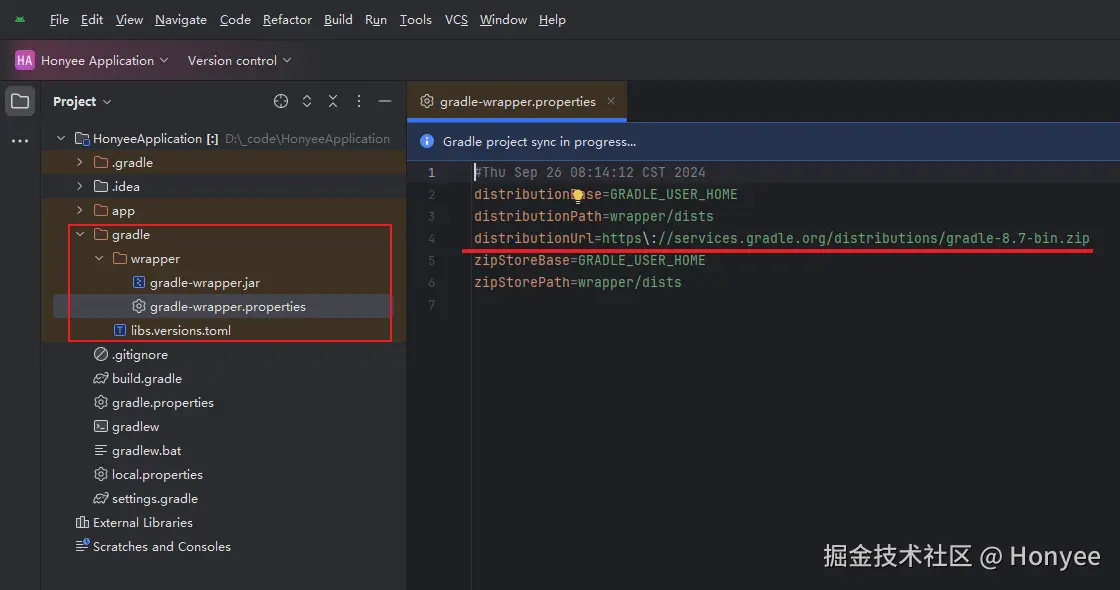Screen dimensions: 1120x590
Task: Click Collapse All icon in Project panel
Action: coord(333,101)
